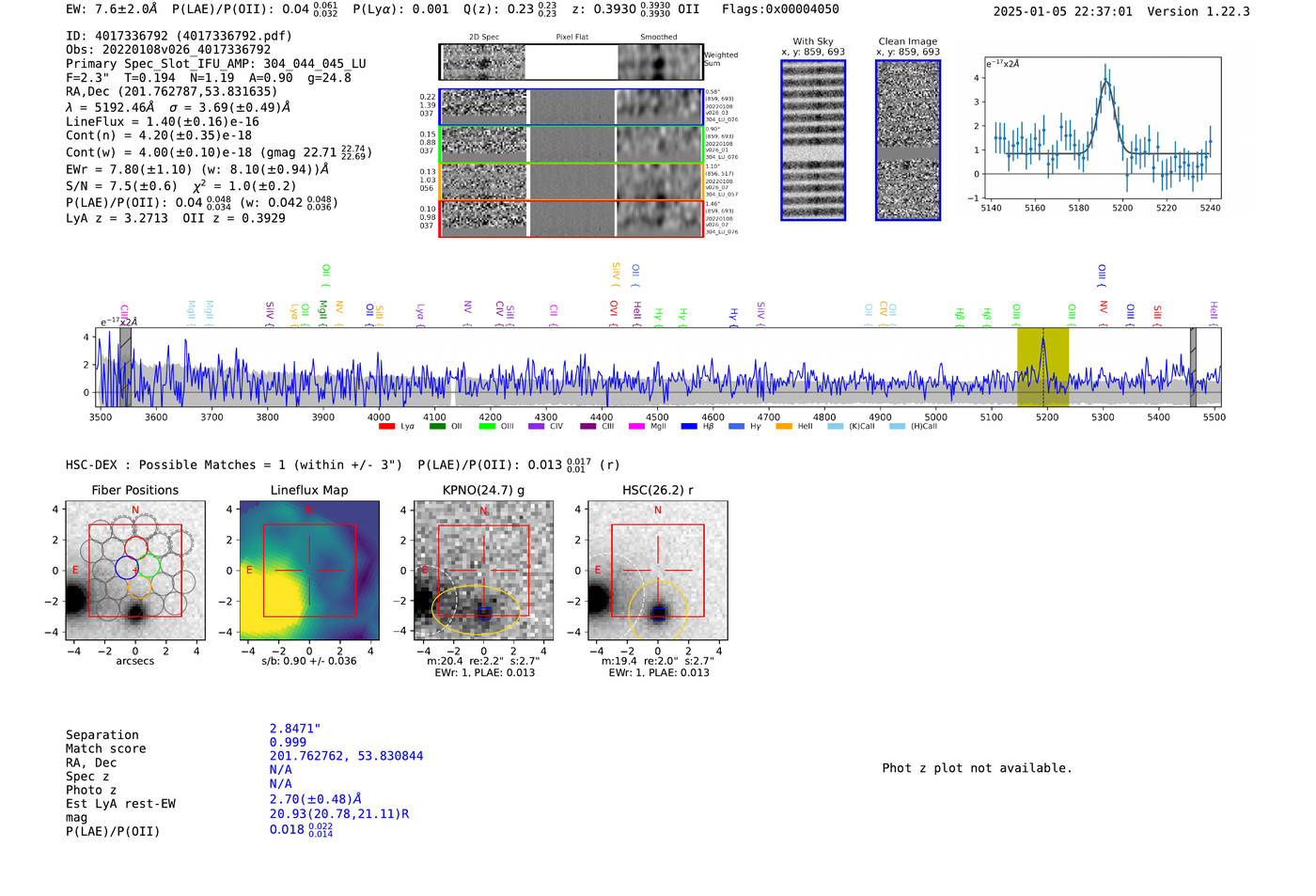Viewport: 1316px width, 896px height.
Task: Click the (K)CaII legend entry
Action: coord(851,426)
